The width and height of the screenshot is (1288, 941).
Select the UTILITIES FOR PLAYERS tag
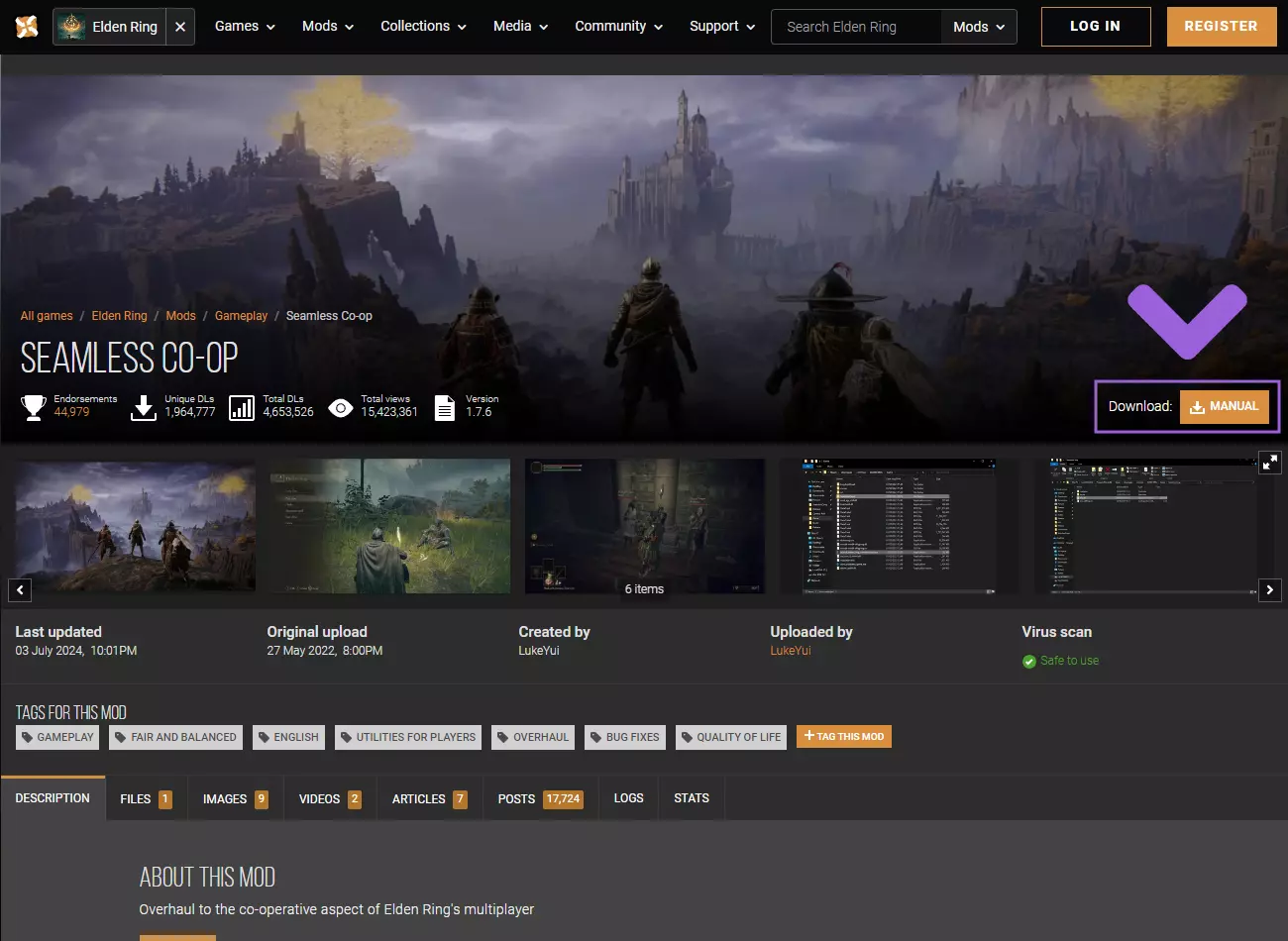click(x=408, y=737)
